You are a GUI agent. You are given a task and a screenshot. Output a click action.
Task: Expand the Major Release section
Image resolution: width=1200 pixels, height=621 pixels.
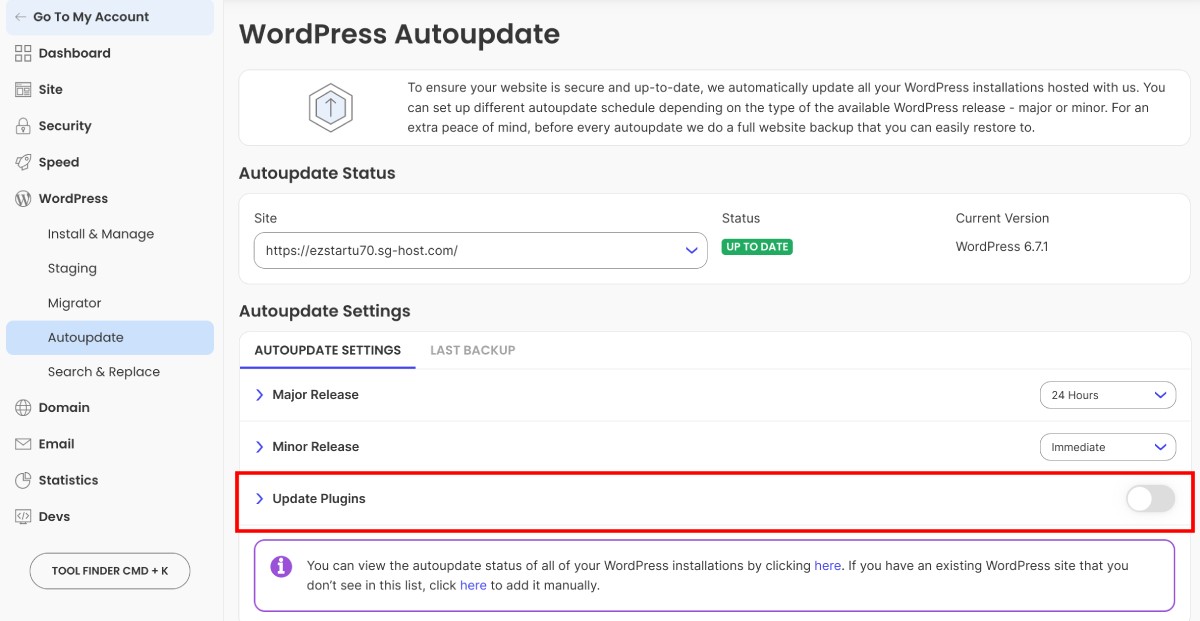260,395
